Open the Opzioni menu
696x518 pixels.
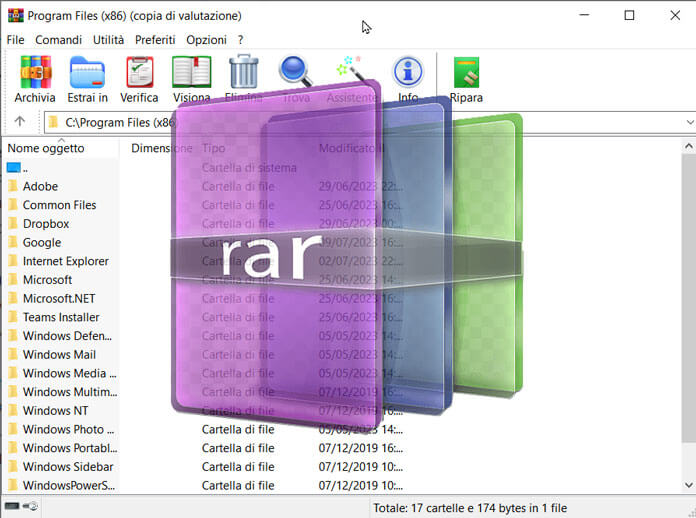[x=206, y=40]
